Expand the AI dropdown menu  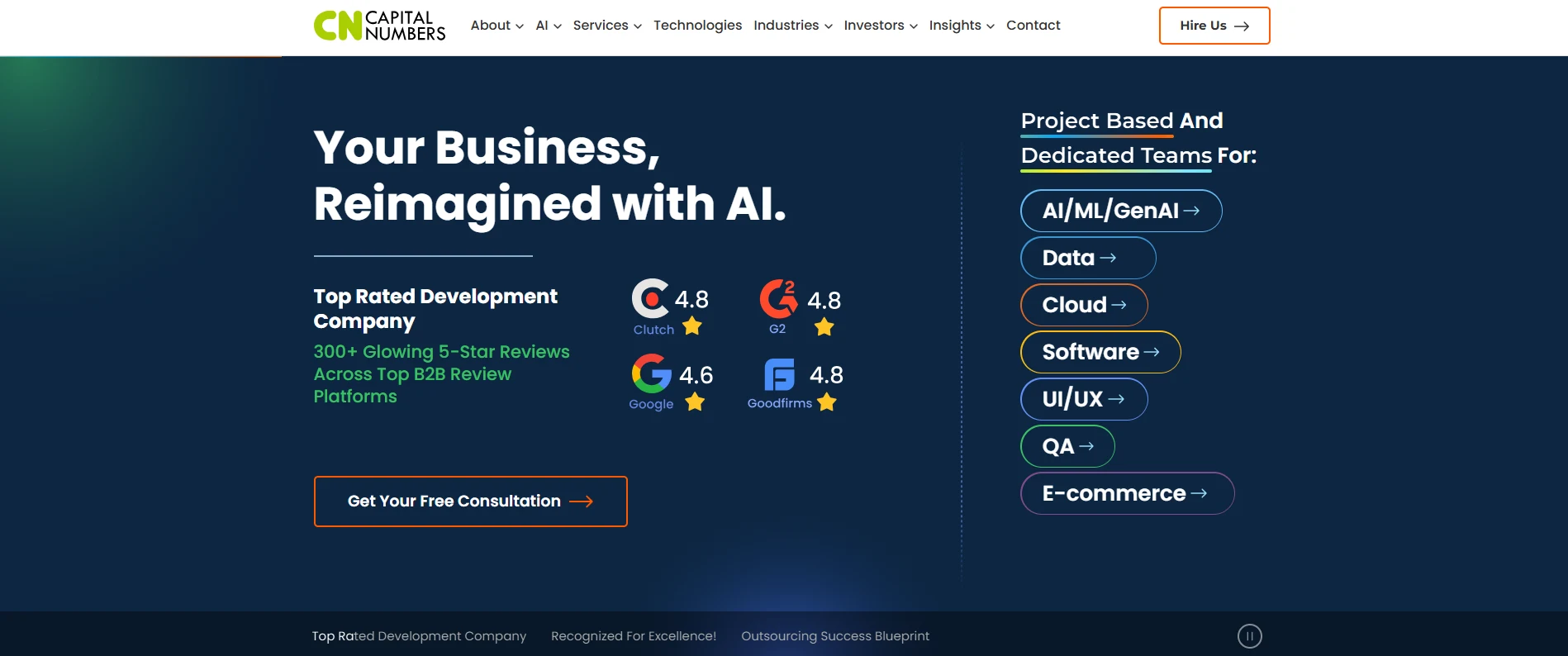coord(549,26)
